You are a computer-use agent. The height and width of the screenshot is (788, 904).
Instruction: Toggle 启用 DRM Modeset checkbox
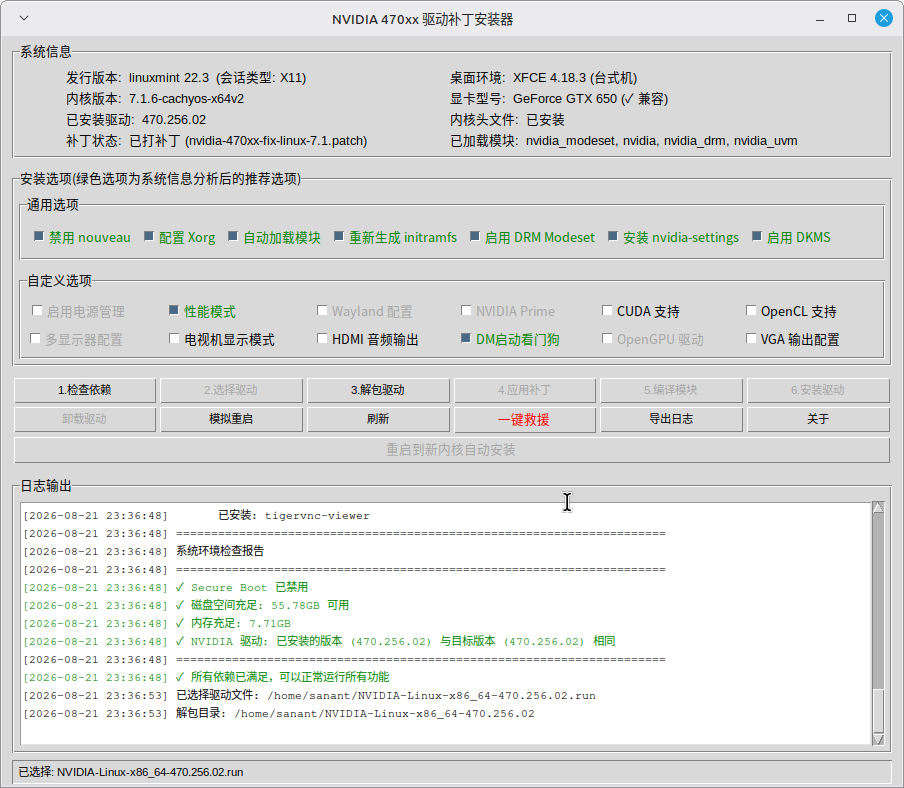point(474,236)
